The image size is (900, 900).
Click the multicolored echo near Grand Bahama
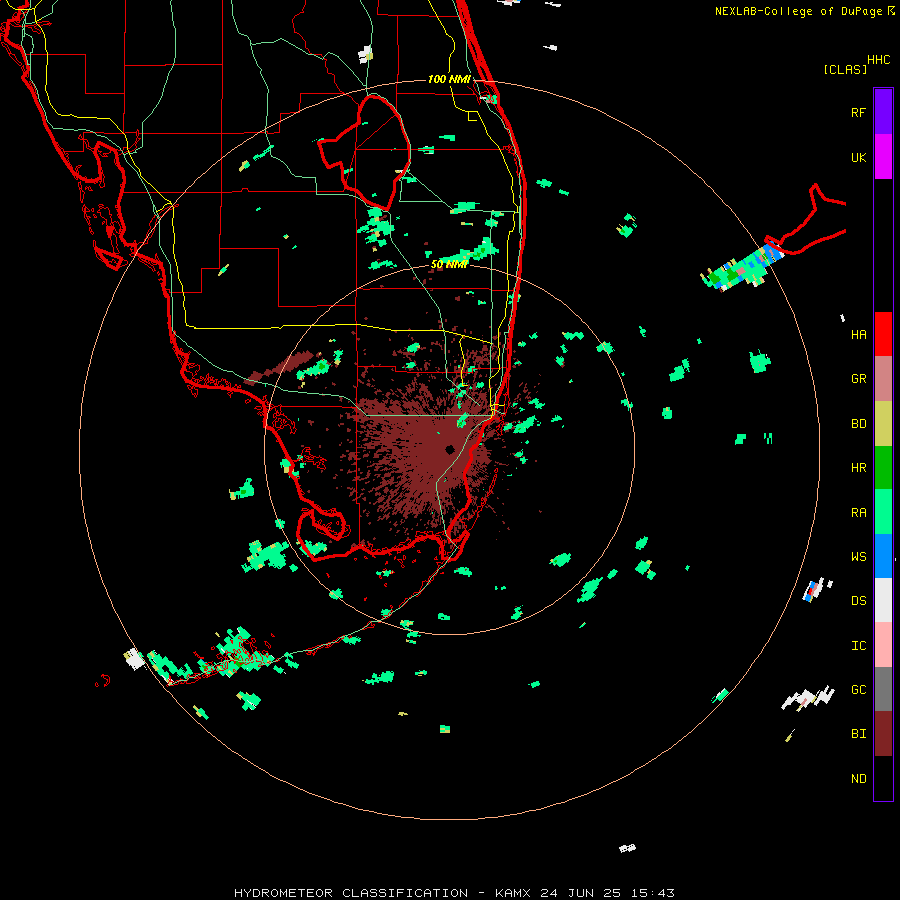(x=742, y=269)
